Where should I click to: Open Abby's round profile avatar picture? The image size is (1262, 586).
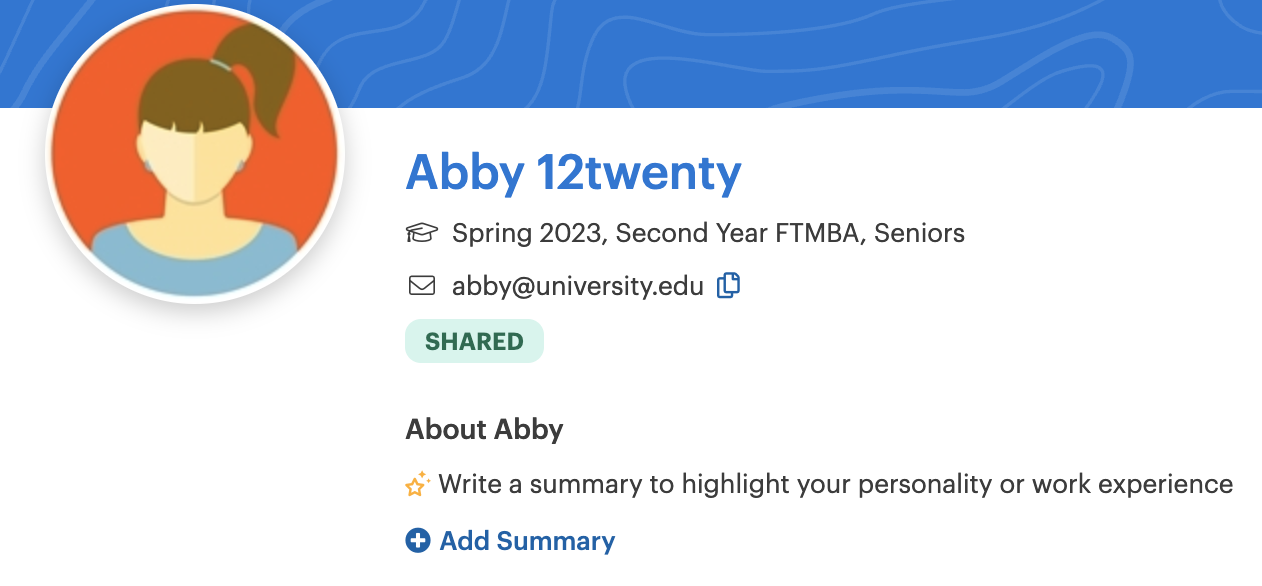[x=195, y=153]
